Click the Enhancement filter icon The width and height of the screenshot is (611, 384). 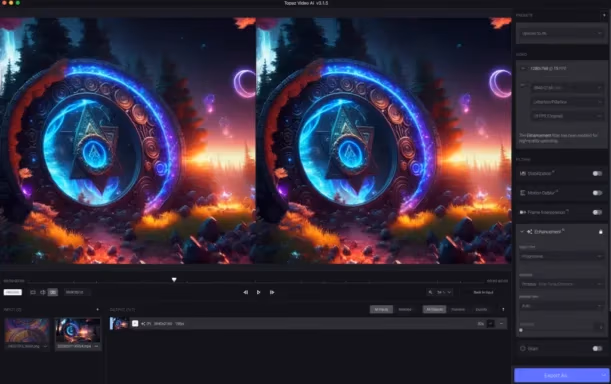(530, 232)
